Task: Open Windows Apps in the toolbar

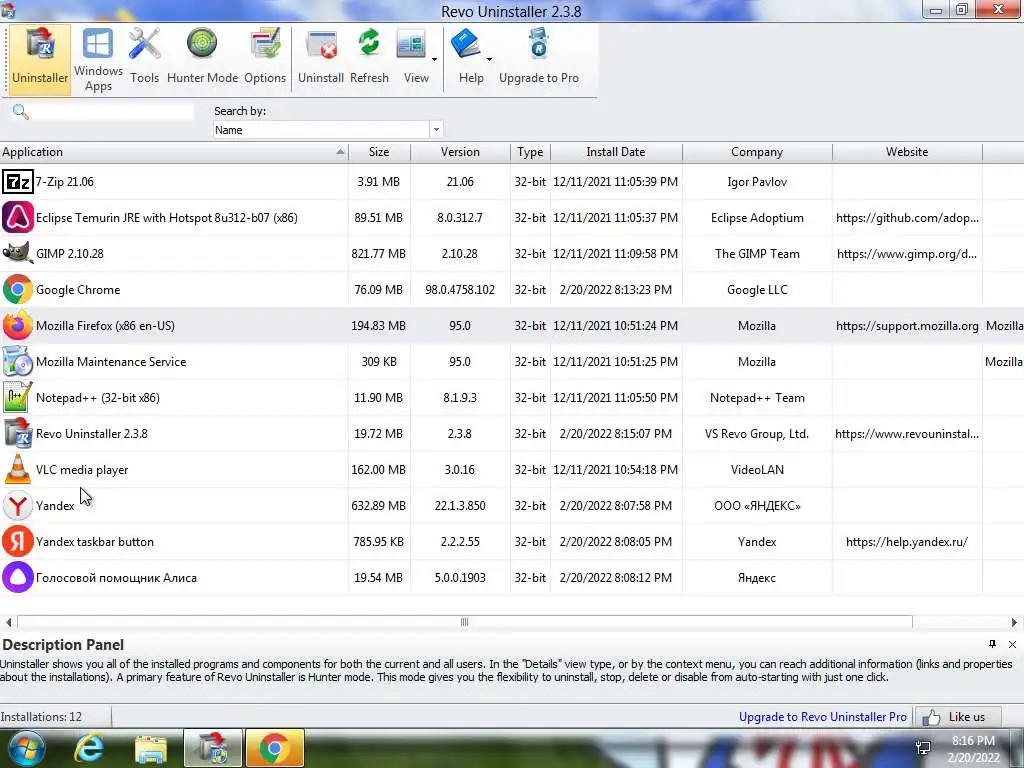Action: coord(98,59)
